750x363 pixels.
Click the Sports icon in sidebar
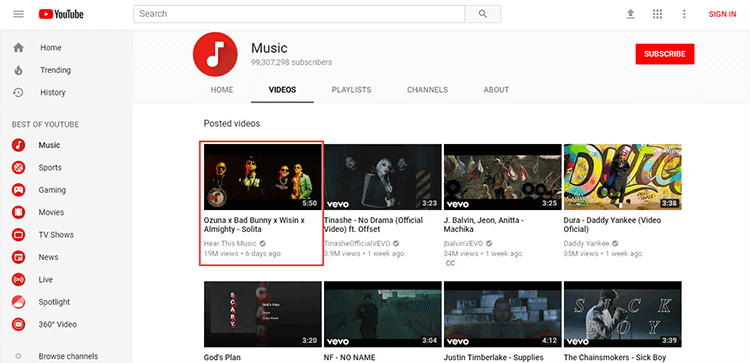pyautogui.click(x=18, y=167)
